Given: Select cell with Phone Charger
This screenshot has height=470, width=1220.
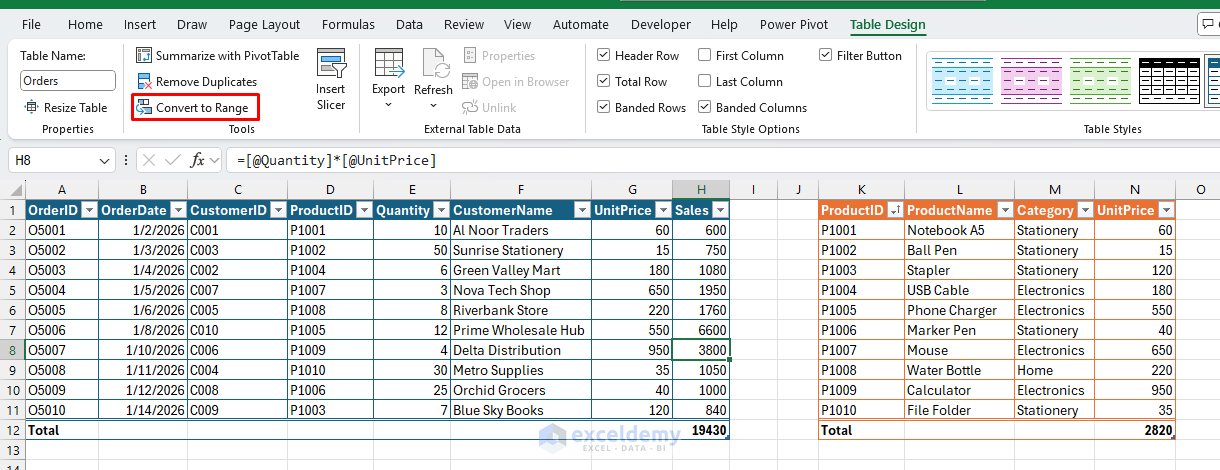Looking at the screenshot, I should [x=959, y=310].
